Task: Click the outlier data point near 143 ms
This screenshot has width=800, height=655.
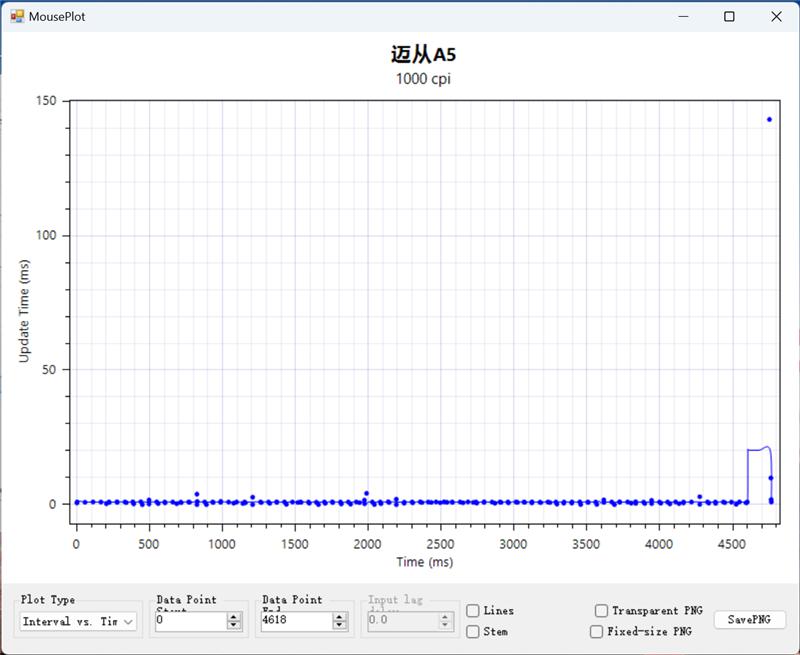Action: (x=769, y=120)
